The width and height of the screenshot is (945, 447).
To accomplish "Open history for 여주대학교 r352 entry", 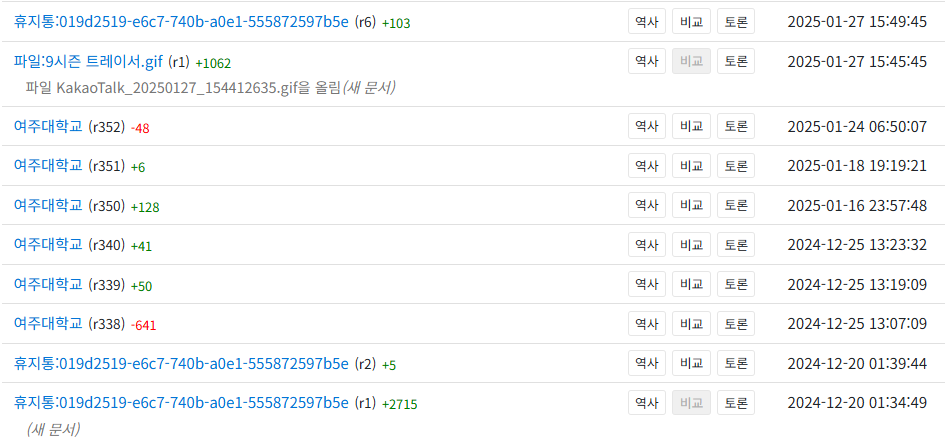I will point(646,127).
